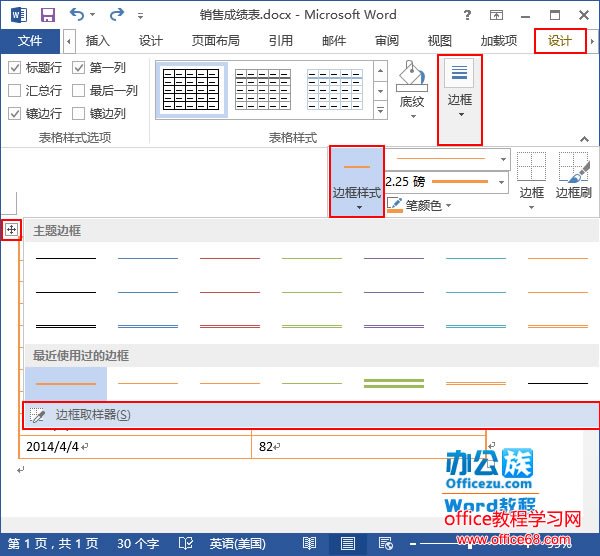Viewport: 600px width, 556px height.
Task: Collapse the ribbon with the chevron
Action: click(584, 139)
